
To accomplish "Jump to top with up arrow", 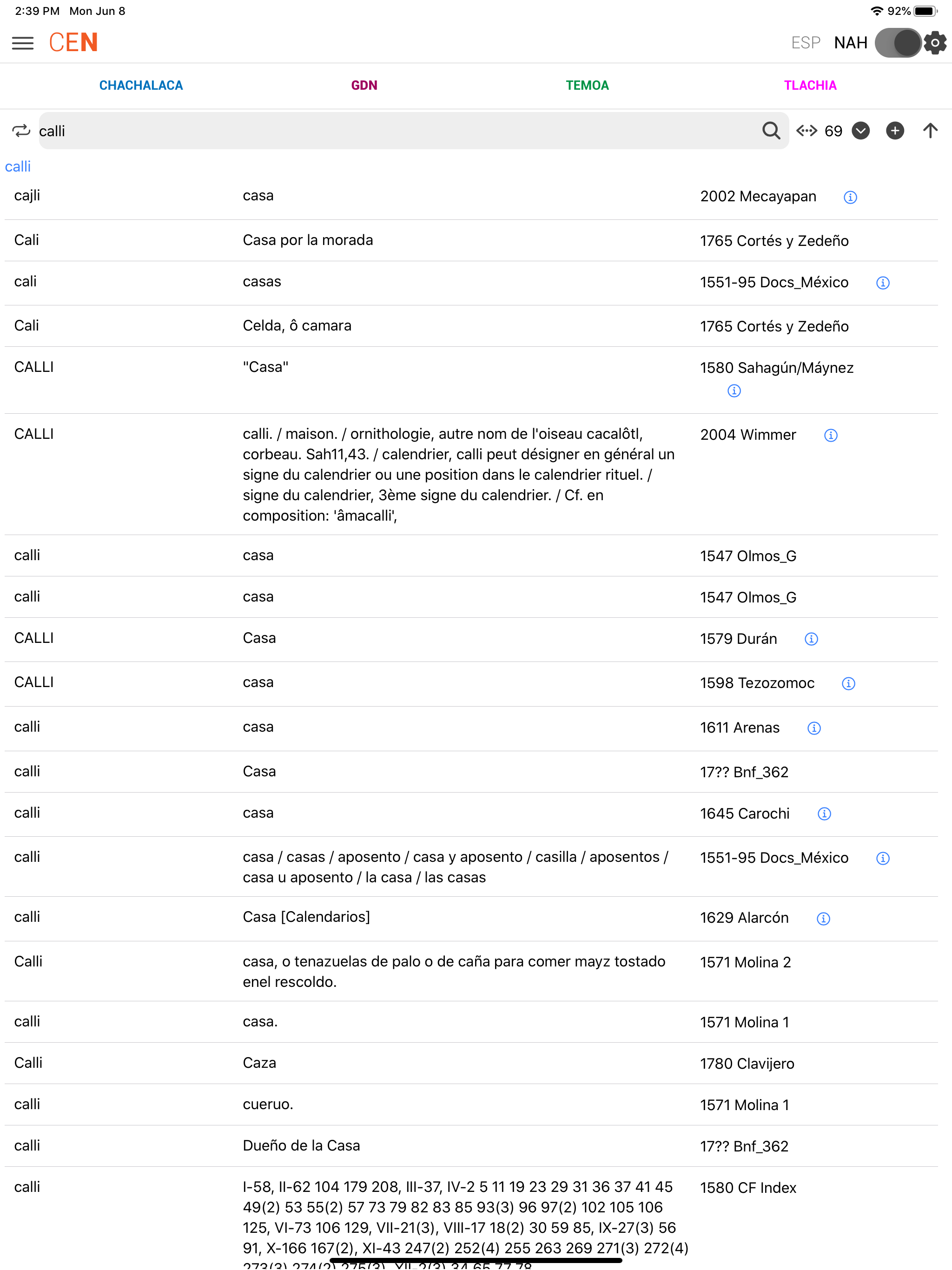I will tap(930, 131).
